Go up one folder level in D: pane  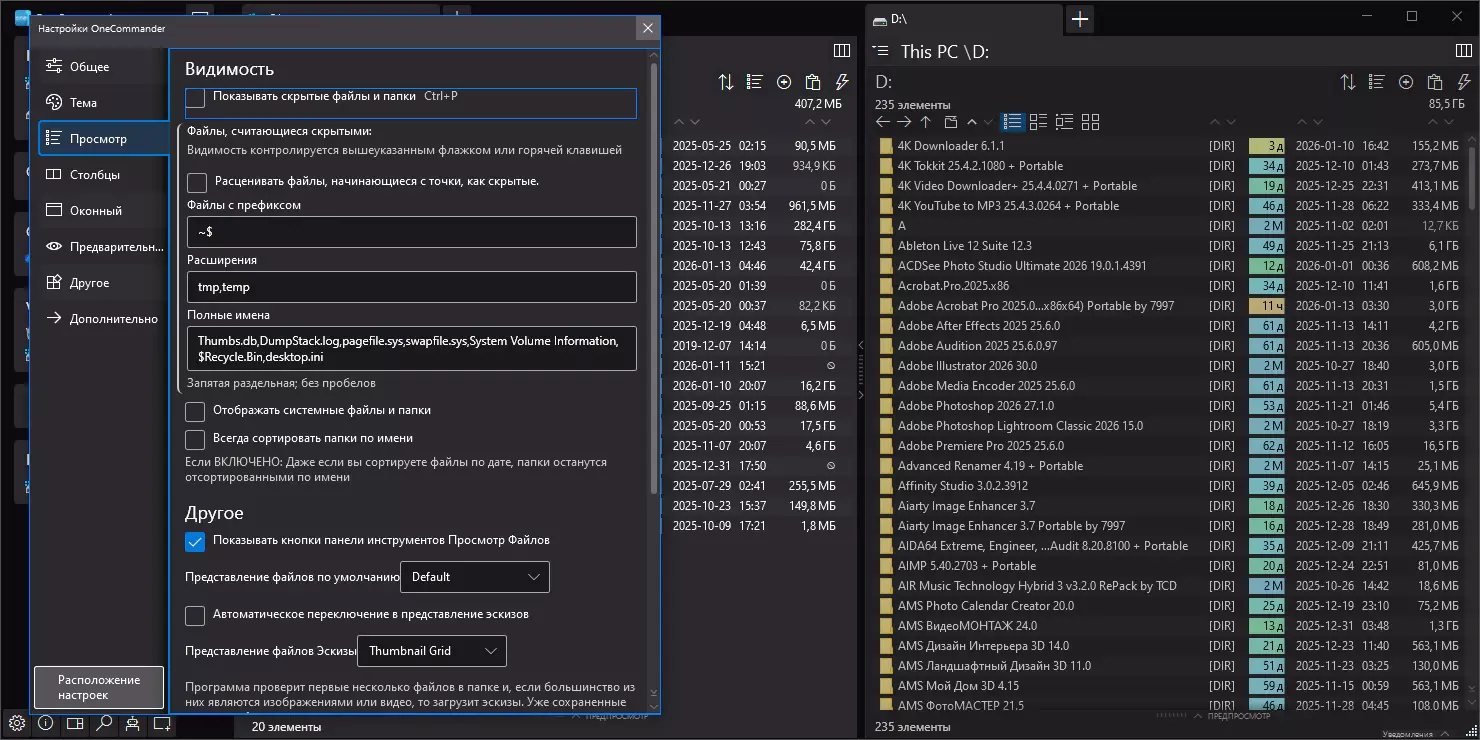pos(926,122)
